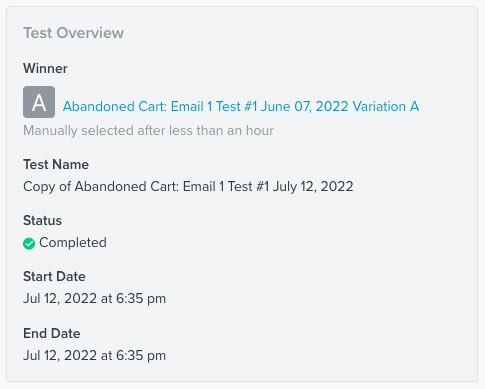Click the Start Date label

point(54,276)
